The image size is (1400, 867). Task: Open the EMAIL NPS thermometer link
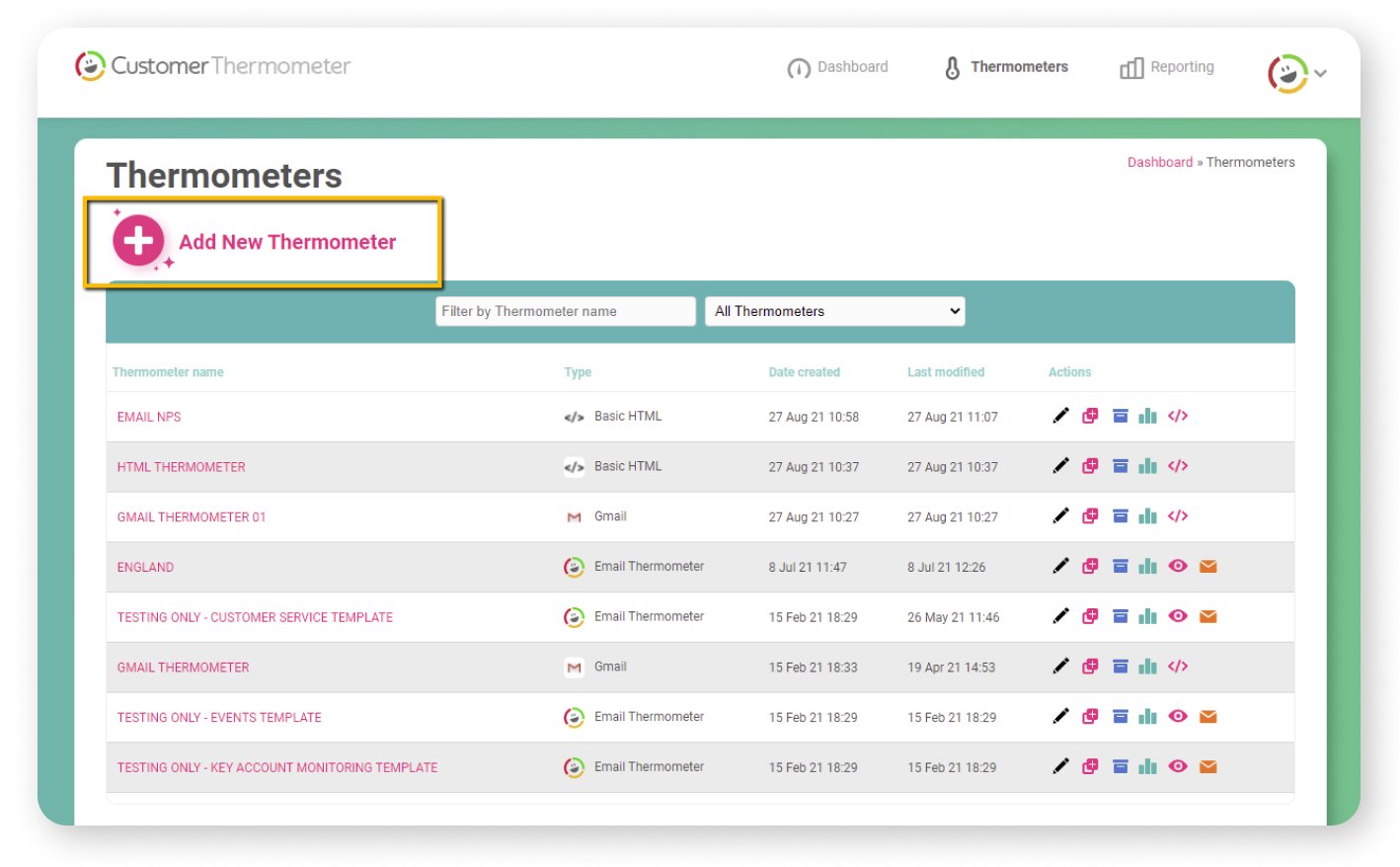click(x=149, y=417)
